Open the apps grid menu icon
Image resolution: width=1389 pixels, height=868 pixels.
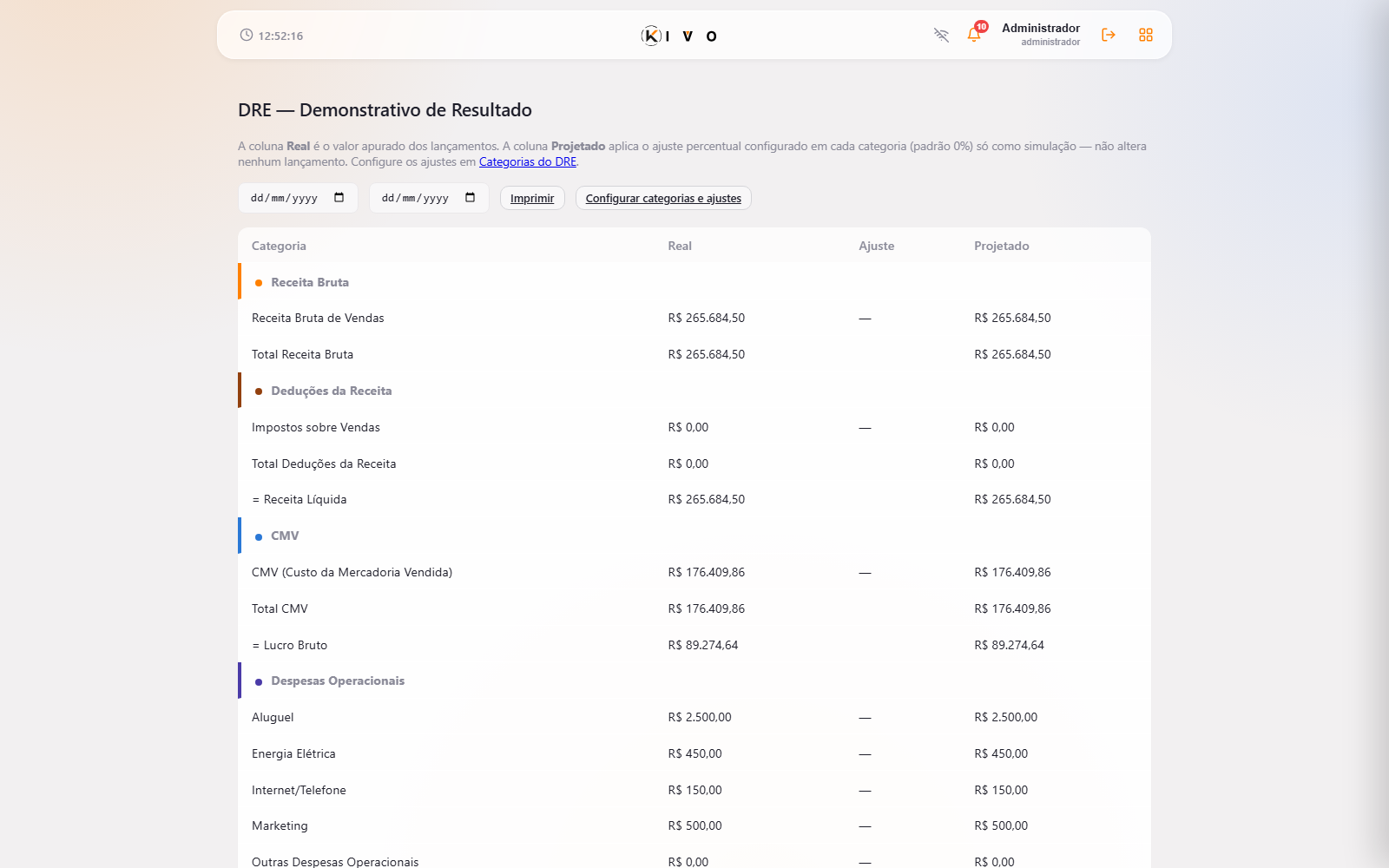coord(1146,35)
